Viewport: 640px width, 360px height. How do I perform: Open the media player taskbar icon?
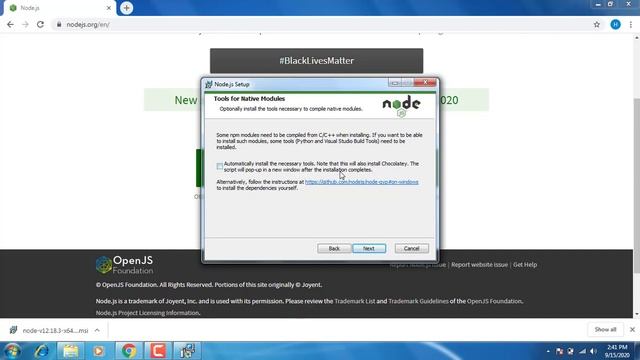[x=98, y=351]
